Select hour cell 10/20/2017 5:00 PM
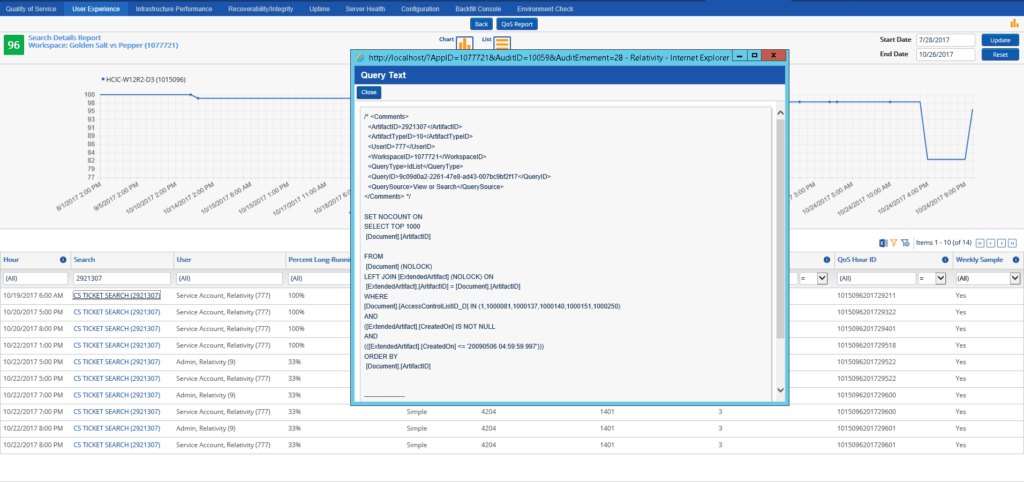Screen dimensions: 1024x482 [x=33, y=312]
